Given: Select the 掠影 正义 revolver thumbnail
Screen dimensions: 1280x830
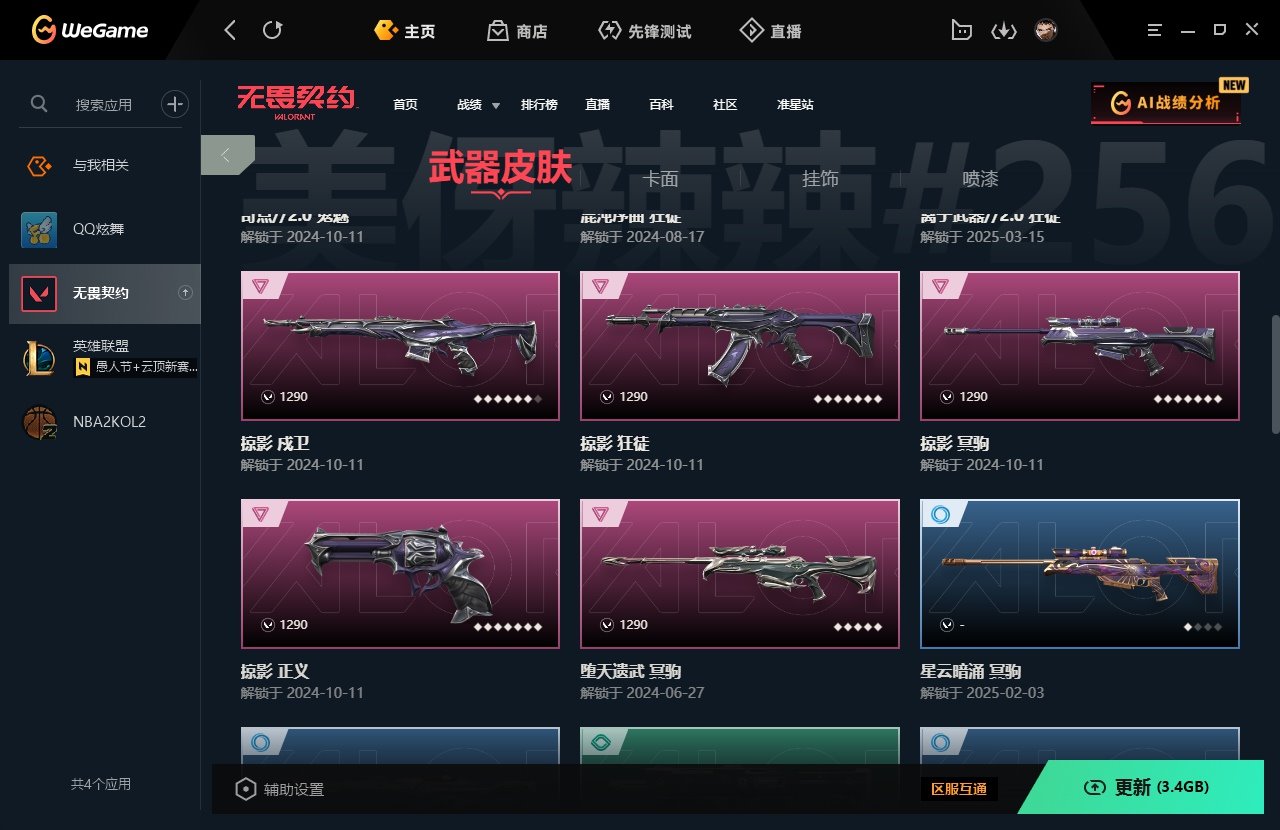Looking at the screenshot, I should (x=400, y=574).
